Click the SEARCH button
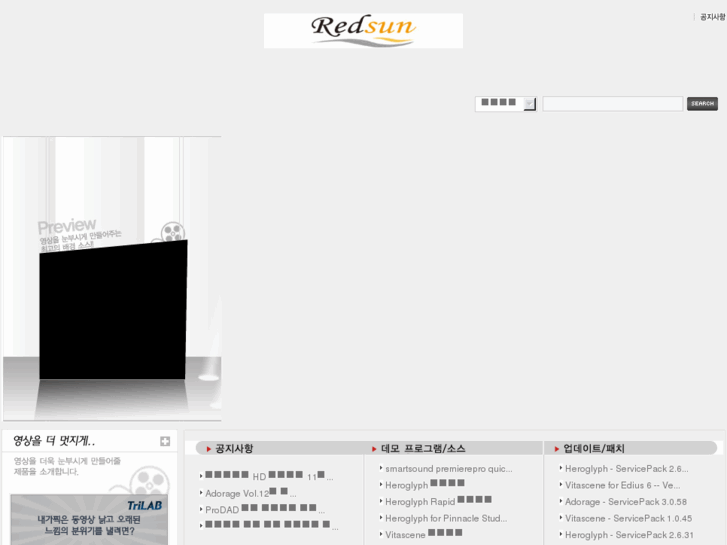The height and width of the screenshot is (545, 727). point(702,103)
